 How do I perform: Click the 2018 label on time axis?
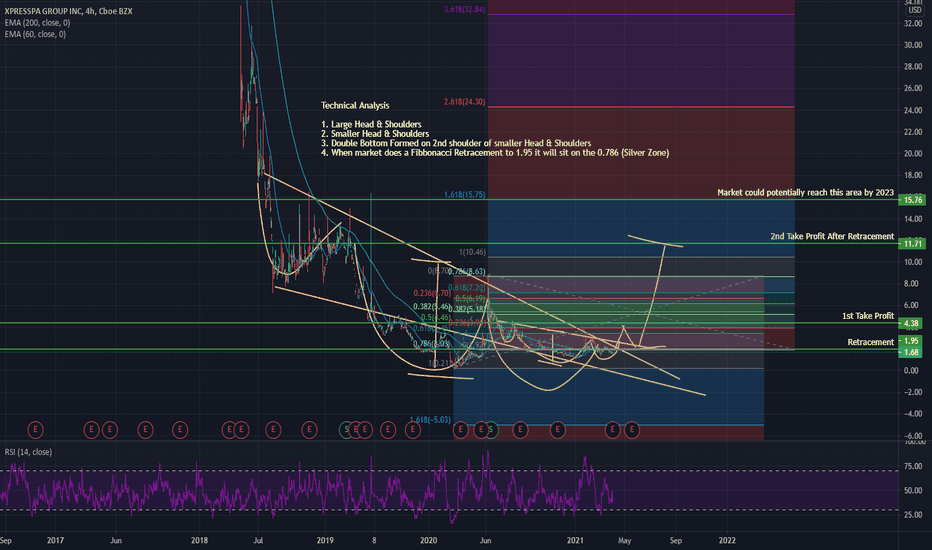point(199,540)
